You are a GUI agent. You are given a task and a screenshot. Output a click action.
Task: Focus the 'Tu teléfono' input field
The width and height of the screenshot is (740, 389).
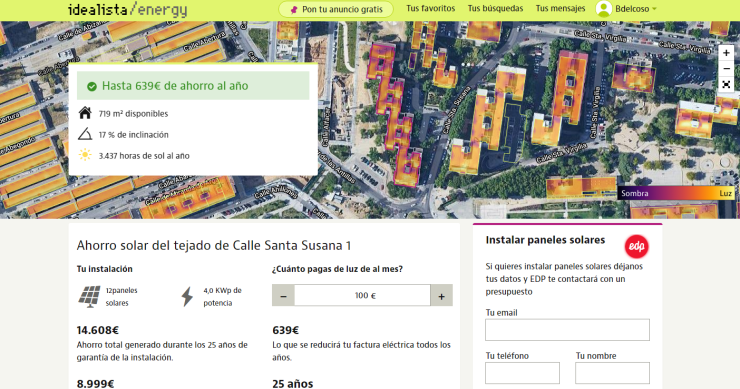pyautogui.click(x=522, y=373)
